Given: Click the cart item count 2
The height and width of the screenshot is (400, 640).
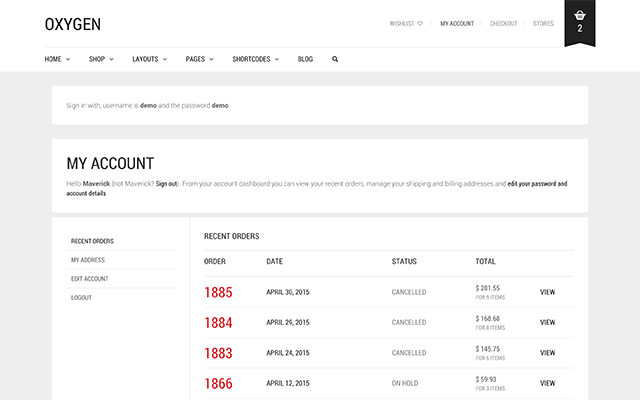Looking at the screenshot, I should click(580, 29).
